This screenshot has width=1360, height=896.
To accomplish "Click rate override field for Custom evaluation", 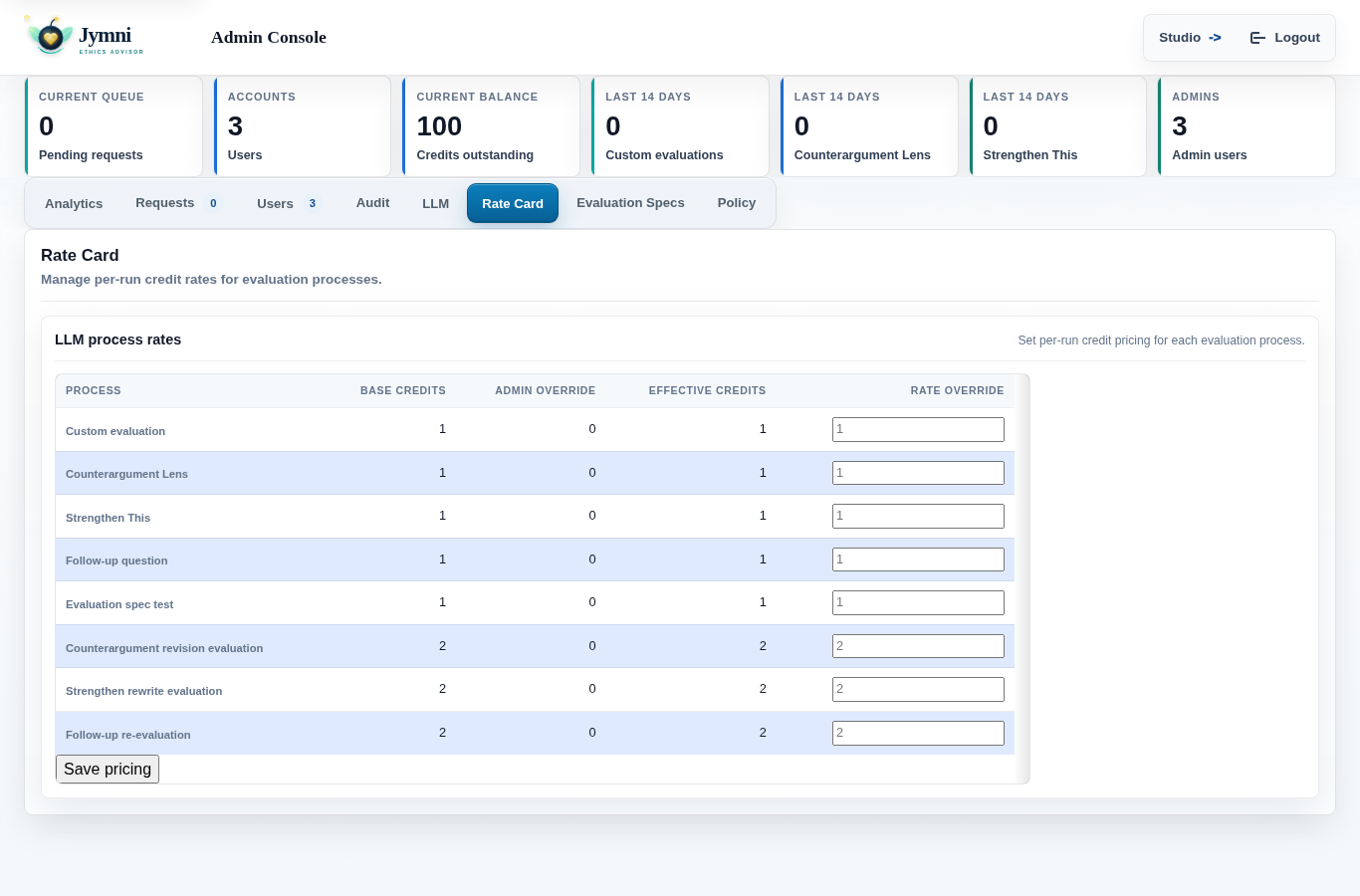I will 918,429.
